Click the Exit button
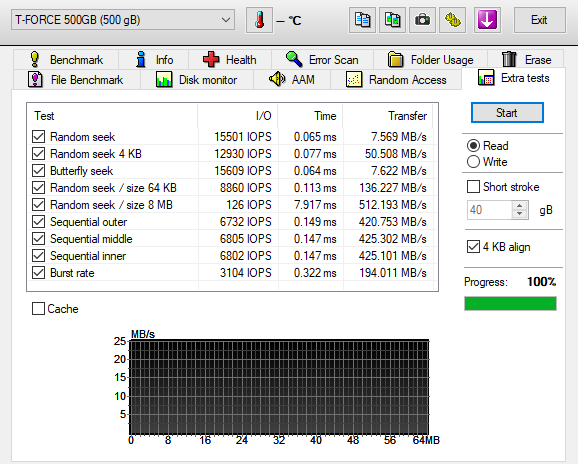This screenshot has width=578, height=464. click(539, 20)
